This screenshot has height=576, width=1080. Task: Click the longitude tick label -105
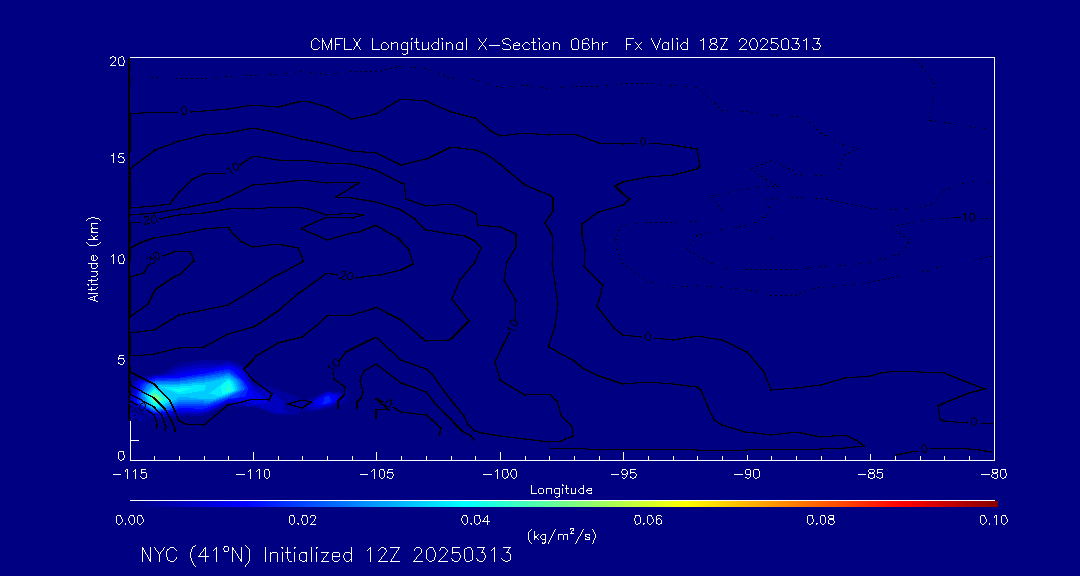pyautogui.click(x=377, y=475)
